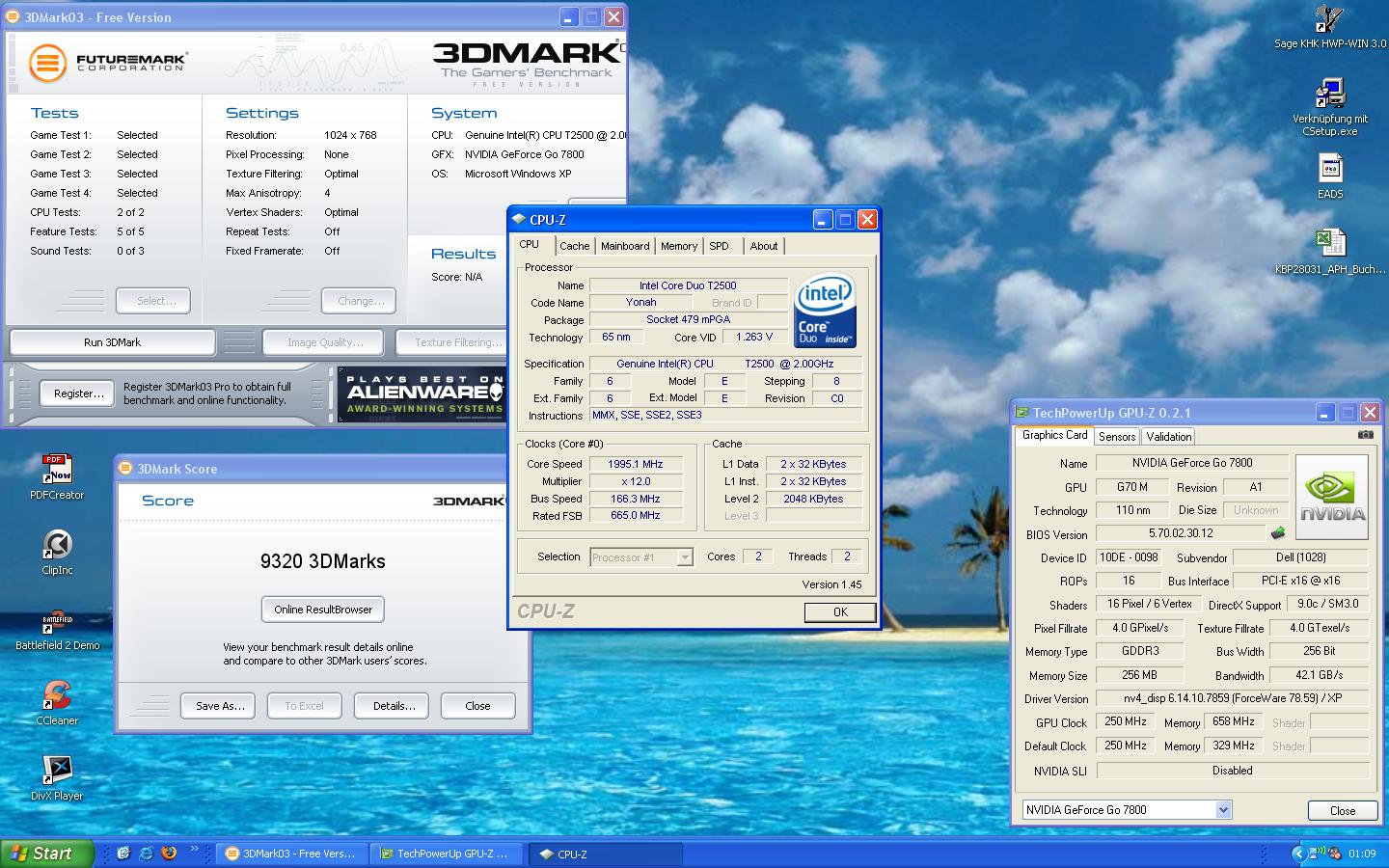Click the first quick launch icon beside Start

click(123, 854)
